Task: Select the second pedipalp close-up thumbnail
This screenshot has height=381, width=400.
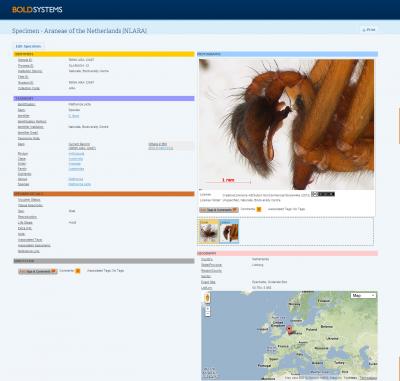Action: click(x=229, y=231)
